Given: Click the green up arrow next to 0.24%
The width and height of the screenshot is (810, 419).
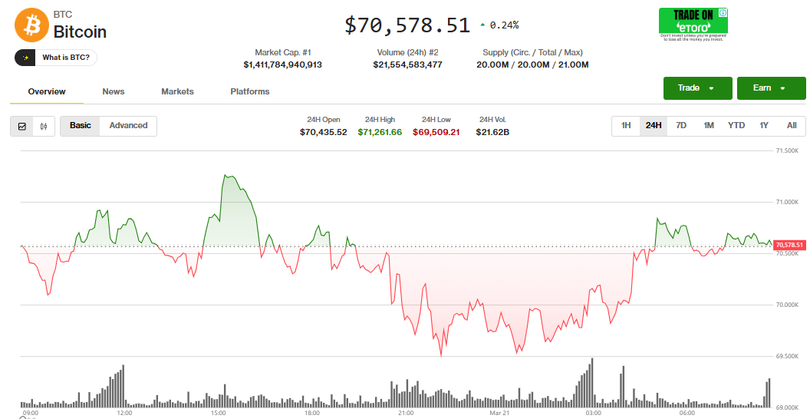Looking at the screenshot, I should pos(483,24).
